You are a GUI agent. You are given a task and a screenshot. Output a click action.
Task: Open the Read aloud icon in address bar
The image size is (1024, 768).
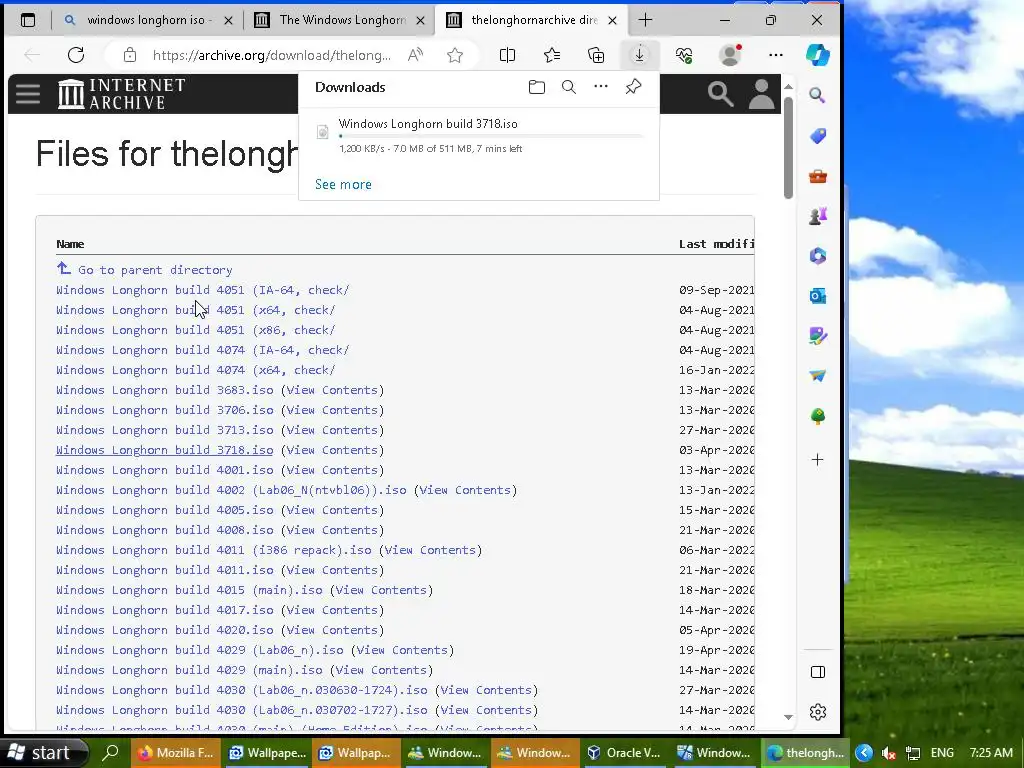pos(415,55)
